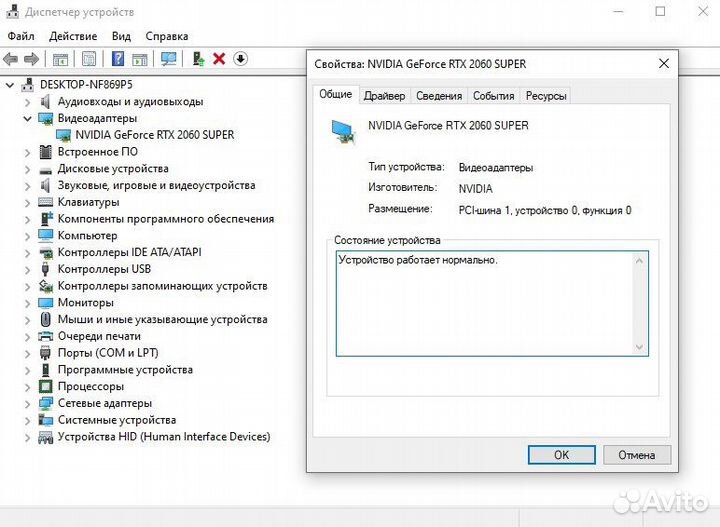Open the Properties toolbar icon

89,59
